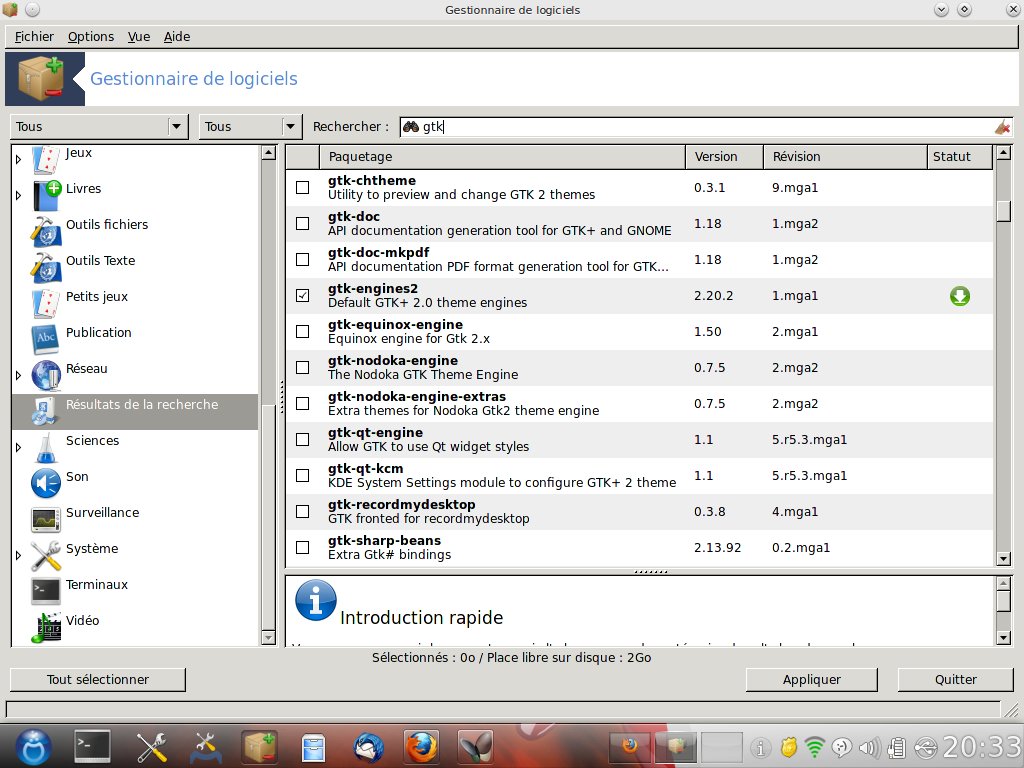Open the first Tous filter dropdown
This screenshot has width=1024, height=768.
99,127
